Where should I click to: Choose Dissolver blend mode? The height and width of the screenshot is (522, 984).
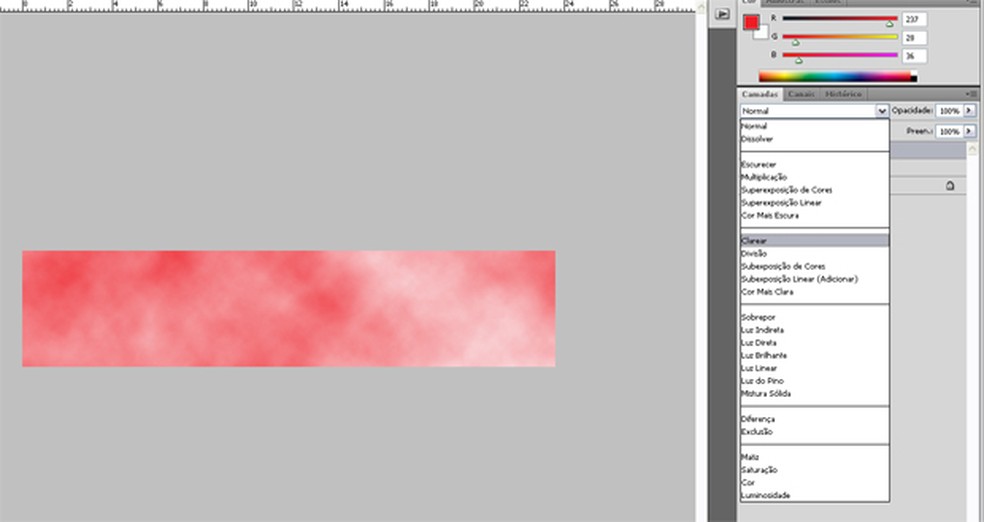click(815, 139)
